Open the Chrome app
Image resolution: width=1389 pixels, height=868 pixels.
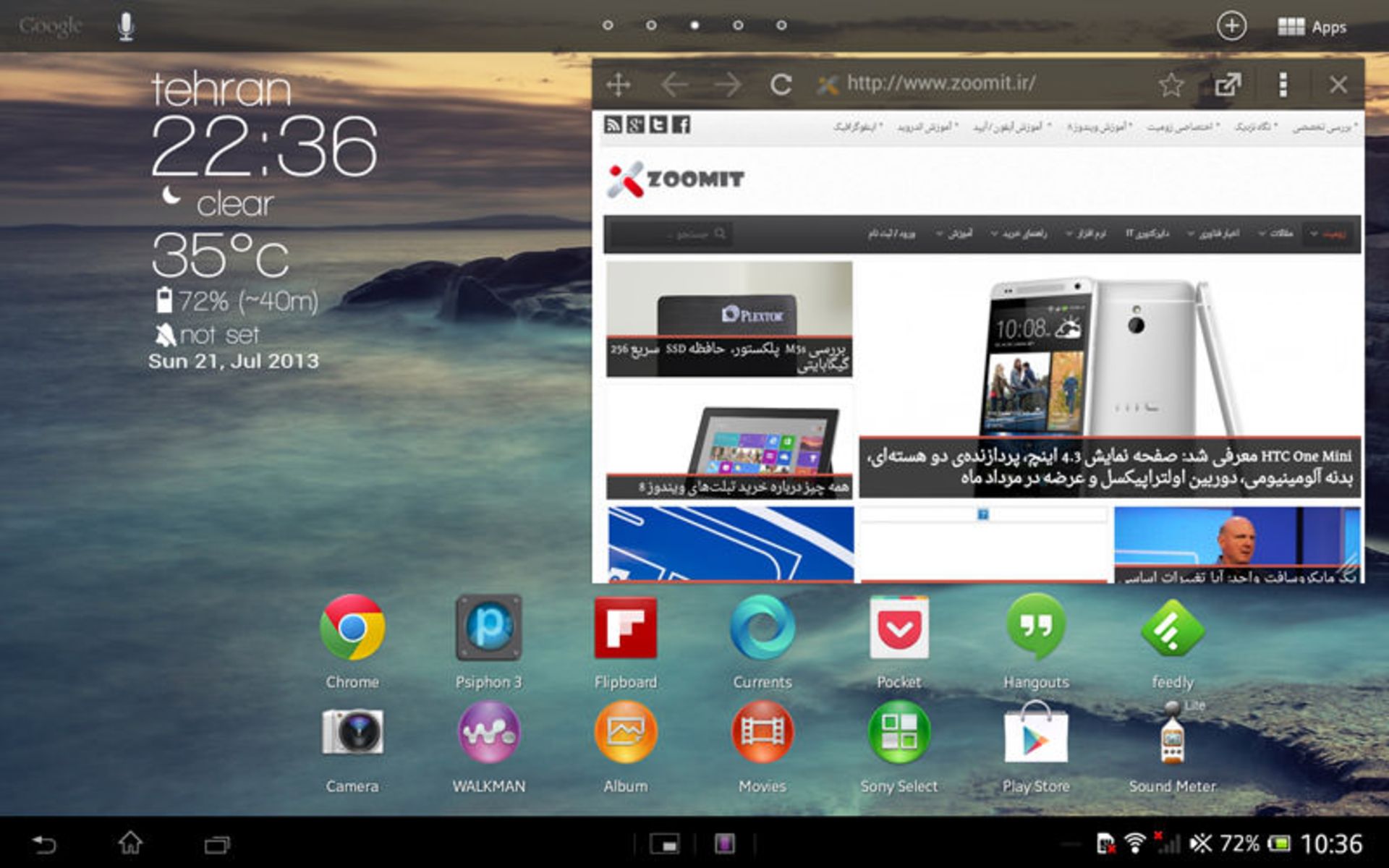pyautogui.click(x=352, y=628)
